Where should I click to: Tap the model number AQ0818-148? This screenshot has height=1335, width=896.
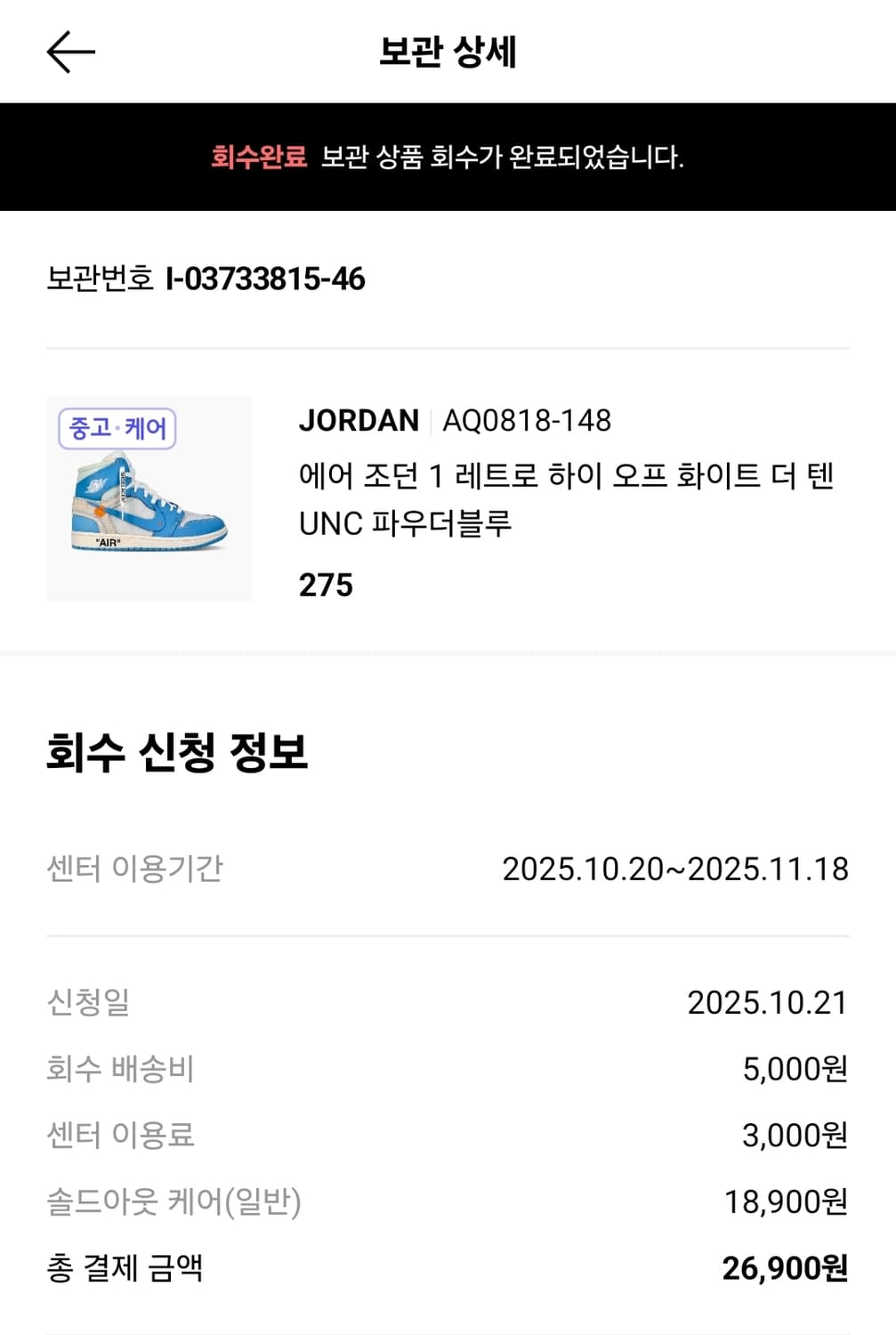tap(527, 420)
